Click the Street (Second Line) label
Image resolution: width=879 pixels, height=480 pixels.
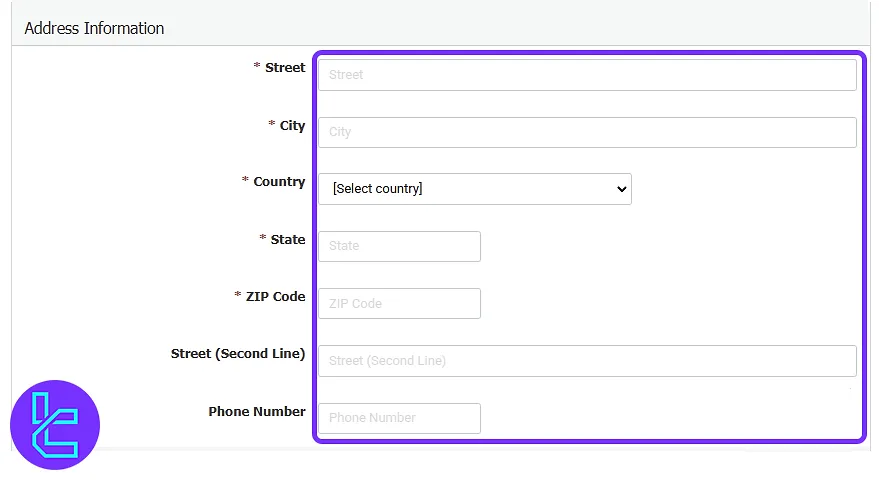point(238,354)
